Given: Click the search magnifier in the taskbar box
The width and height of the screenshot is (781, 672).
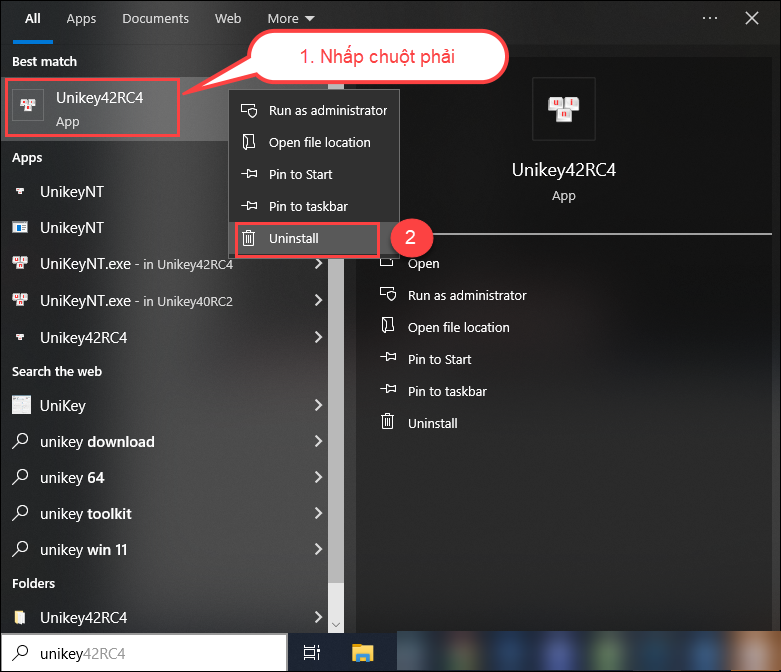Looking at the screenshot, I should tap(20, 653).
